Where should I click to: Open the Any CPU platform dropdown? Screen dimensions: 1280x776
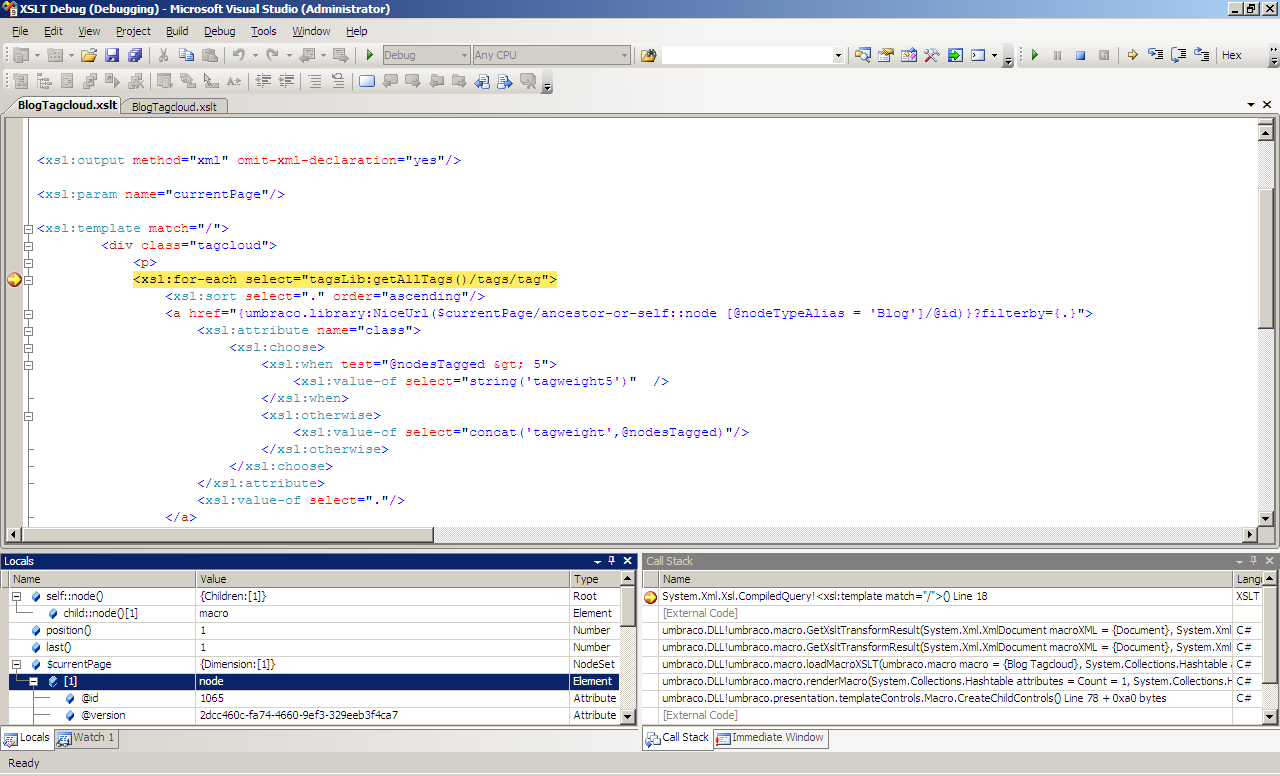[x=625, y=55]
